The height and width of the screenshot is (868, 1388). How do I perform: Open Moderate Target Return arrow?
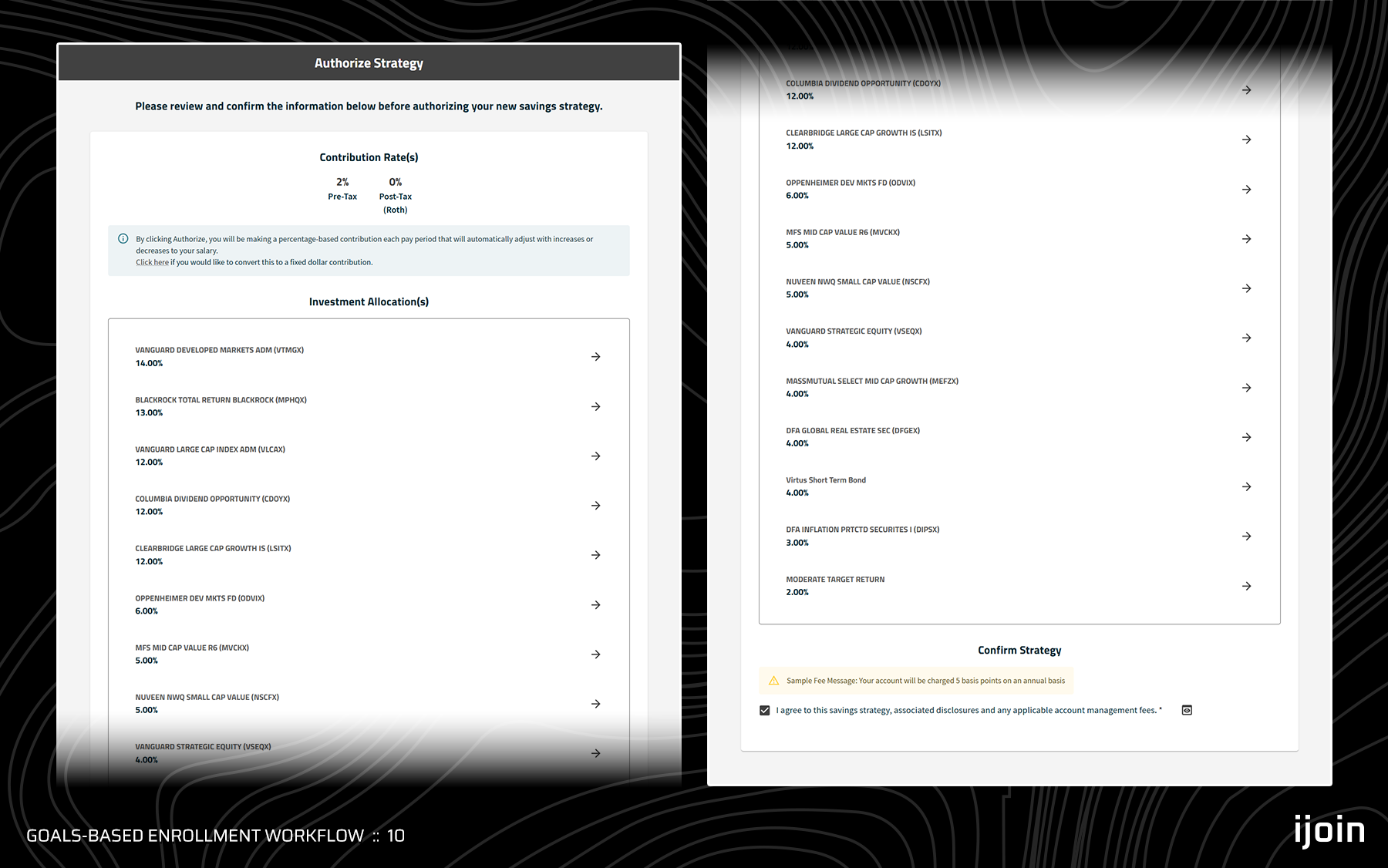1246,586
